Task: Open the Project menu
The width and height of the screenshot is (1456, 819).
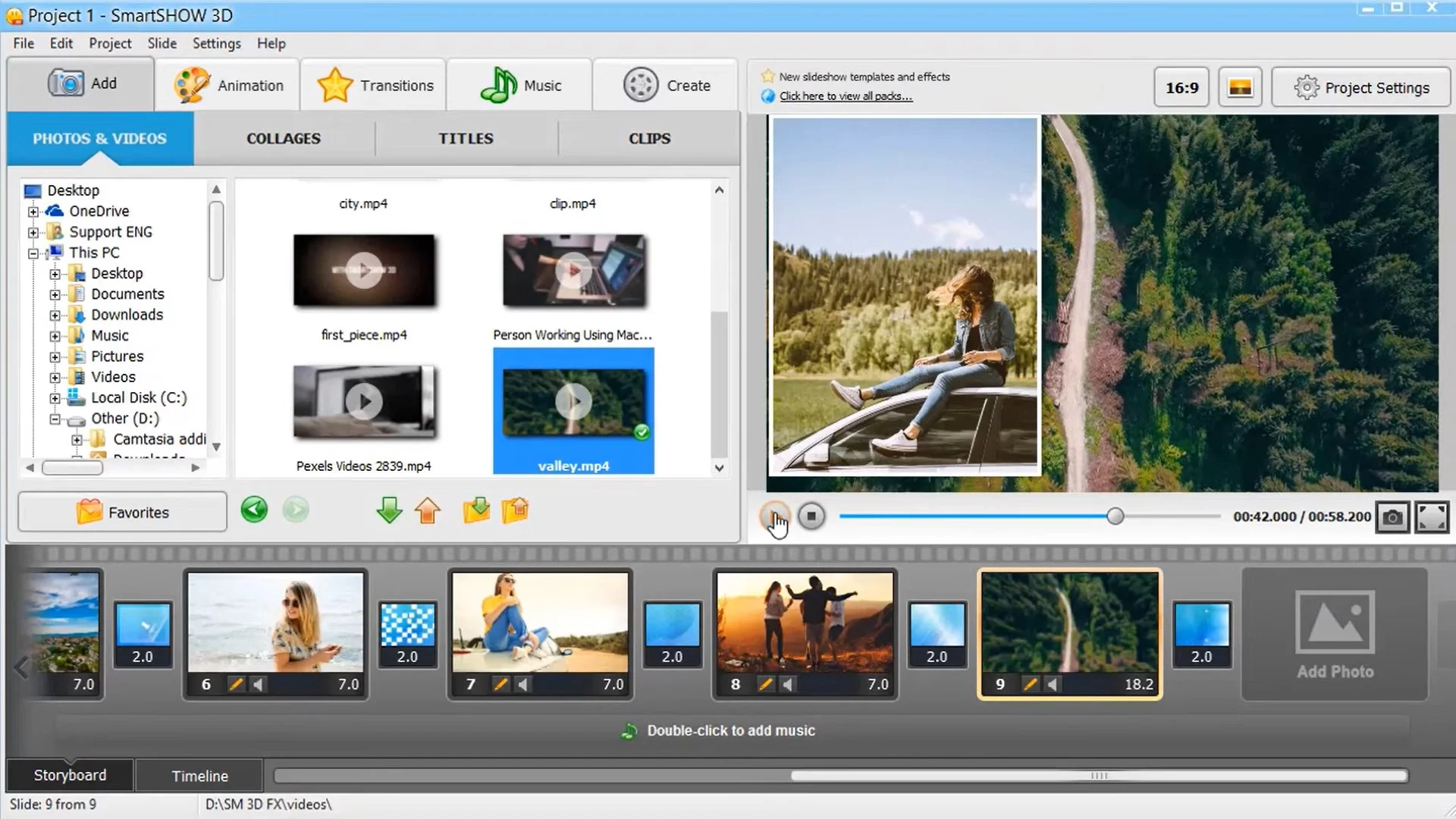Action: click(110, 43)
